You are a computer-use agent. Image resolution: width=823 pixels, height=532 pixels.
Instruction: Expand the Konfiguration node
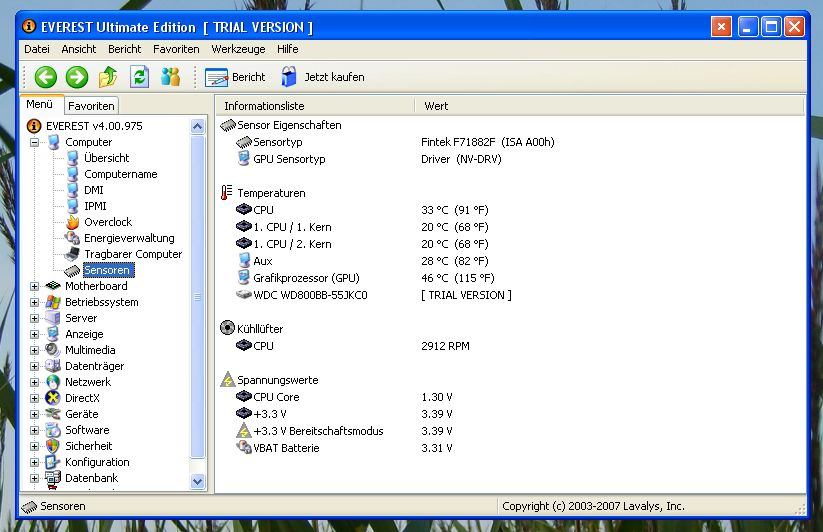coord(35,462)
